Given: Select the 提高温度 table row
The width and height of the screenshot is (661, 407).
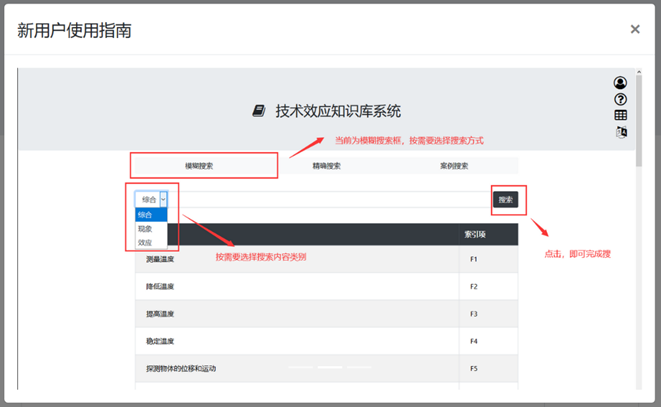Looking at the screenshot, I should pyautogui.click(x=327, y=314).
